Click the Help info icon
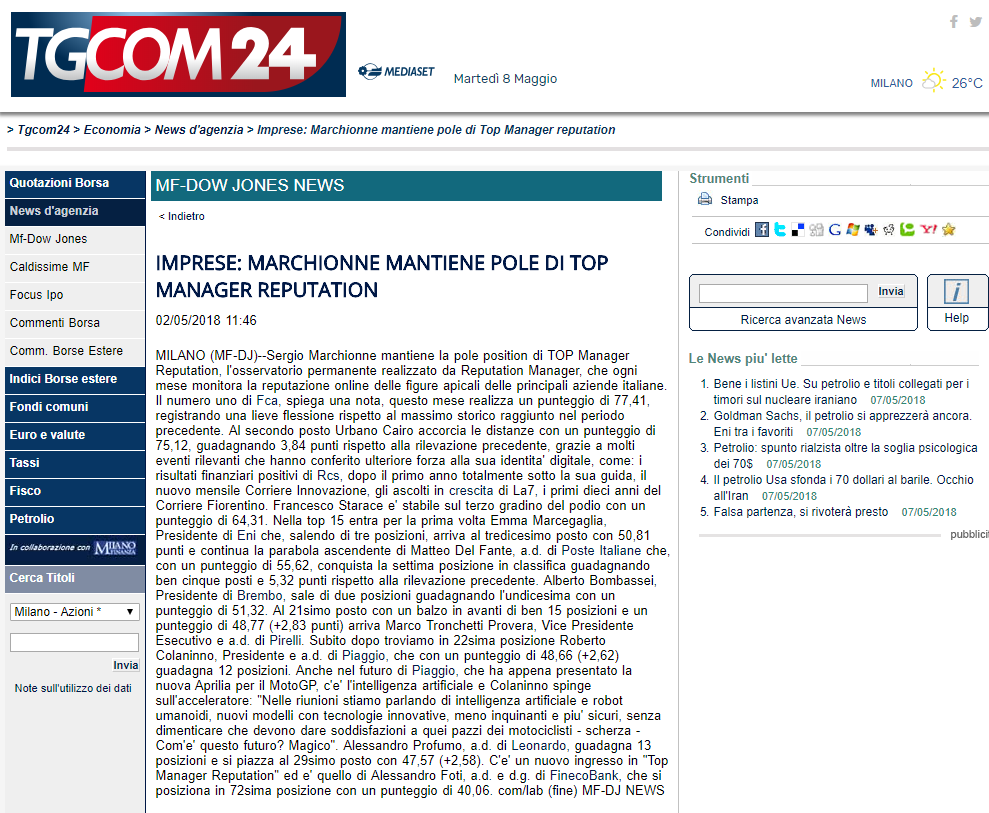989x813 pixels. click(956, 292)
